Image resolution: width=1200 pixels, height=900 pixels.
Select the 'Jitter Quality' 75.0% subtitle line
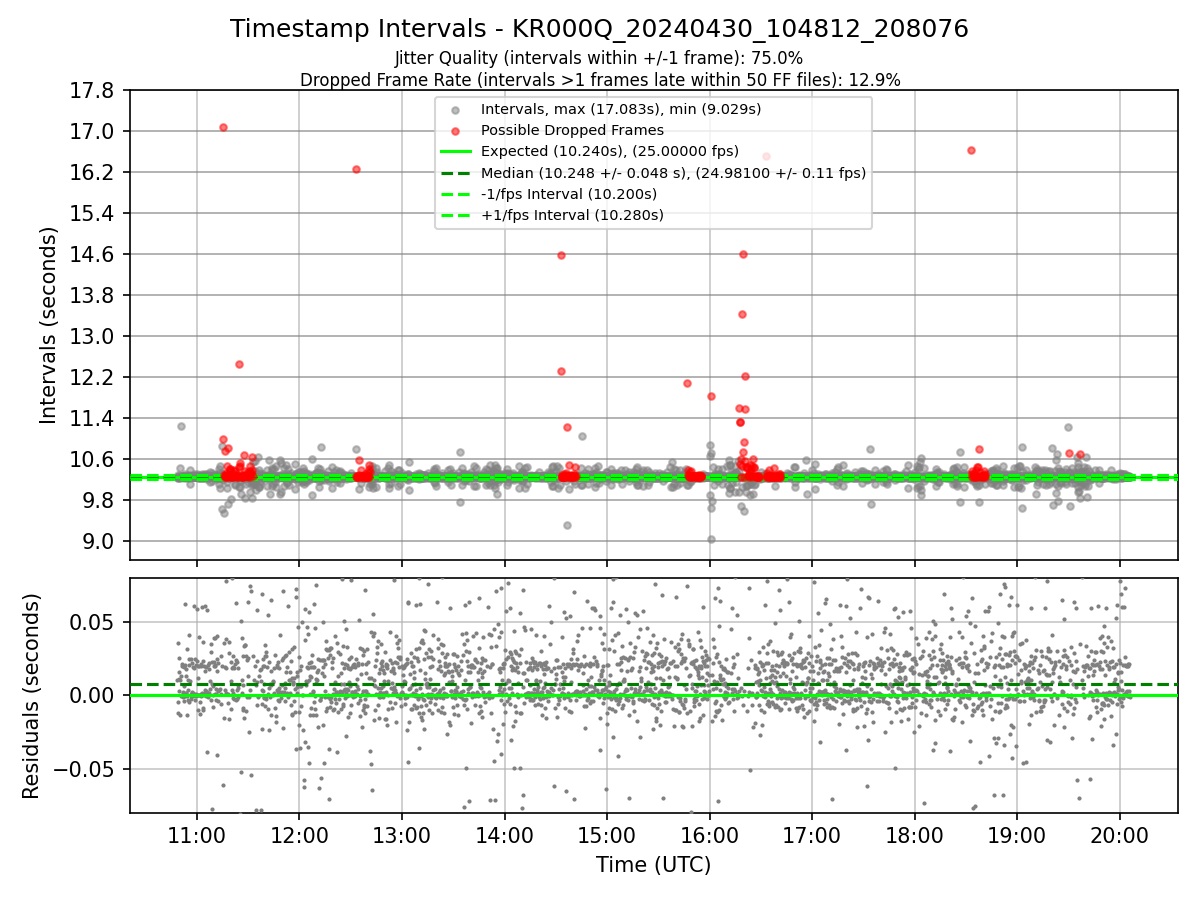point(599,58)
